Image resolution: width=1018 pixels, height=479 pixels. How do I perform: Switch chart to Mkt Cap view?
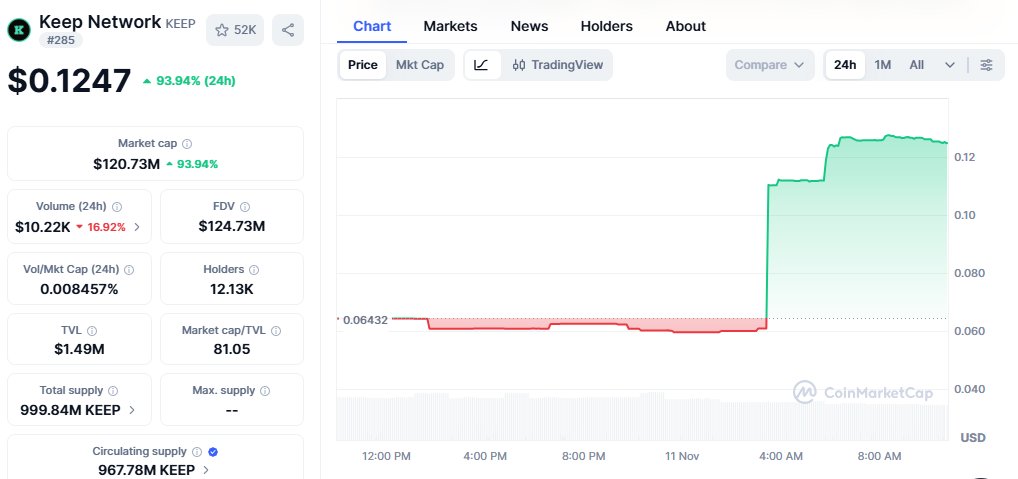coord(420,65)
